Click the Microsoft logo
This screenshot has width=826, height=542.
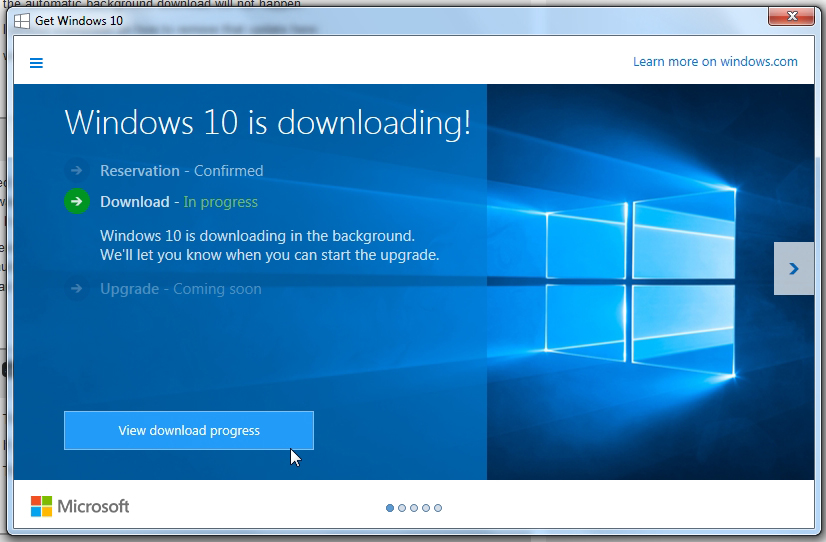(x=80, y=506)
